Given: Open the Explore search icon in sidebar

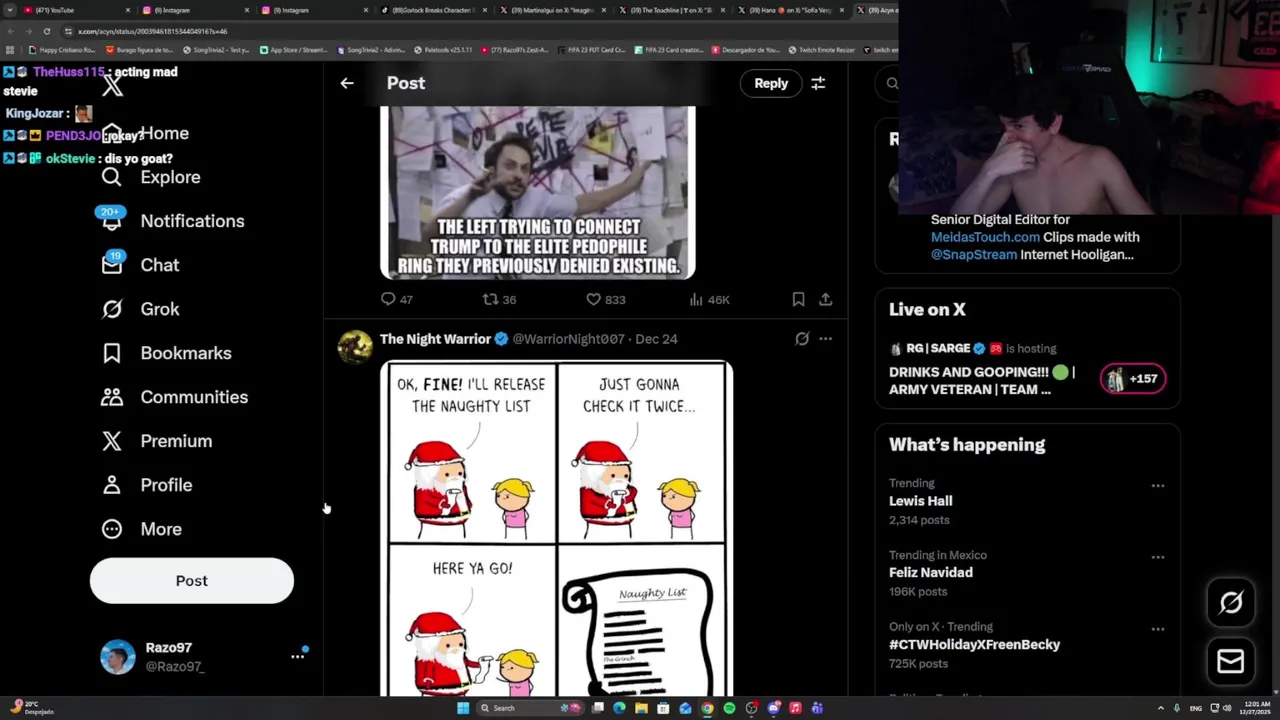Looking at the screenshot, I should [x=112, y=177].
